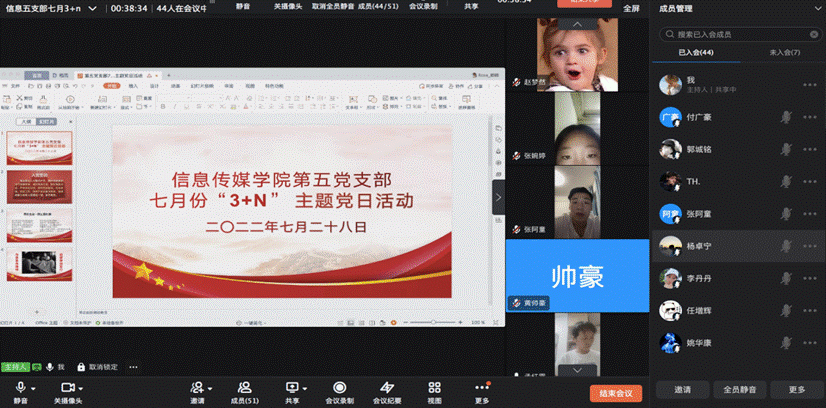The height and width of the screenshot is (408, 826).
Task: Click the 静音 microphone icon in bottom toolbar
Action: [19, 387]
